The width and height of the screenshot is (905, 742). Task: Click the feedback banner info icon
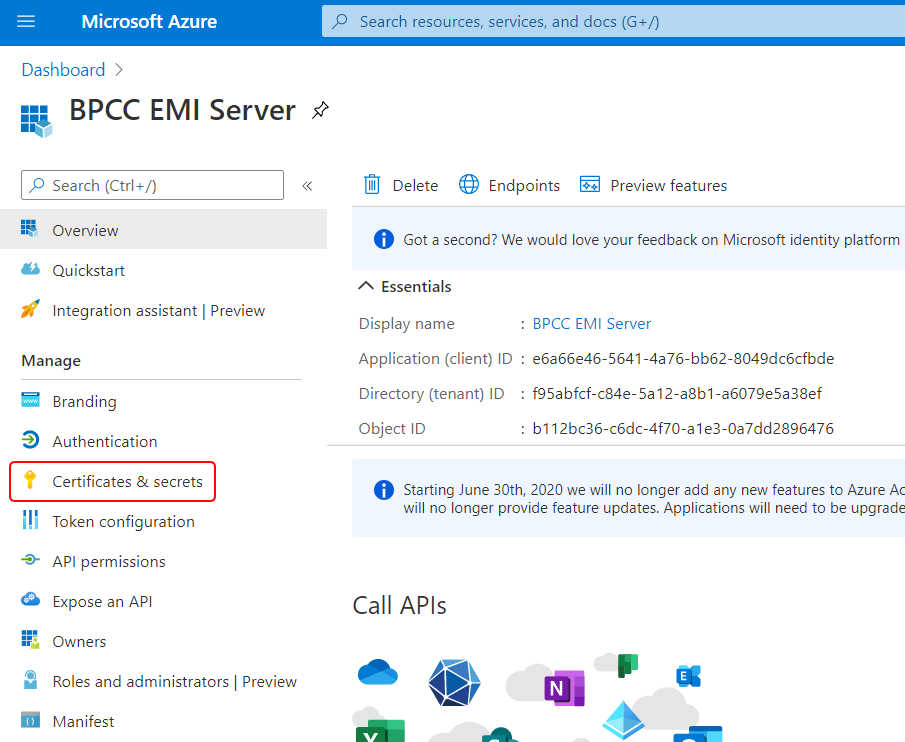click(384, 239)
